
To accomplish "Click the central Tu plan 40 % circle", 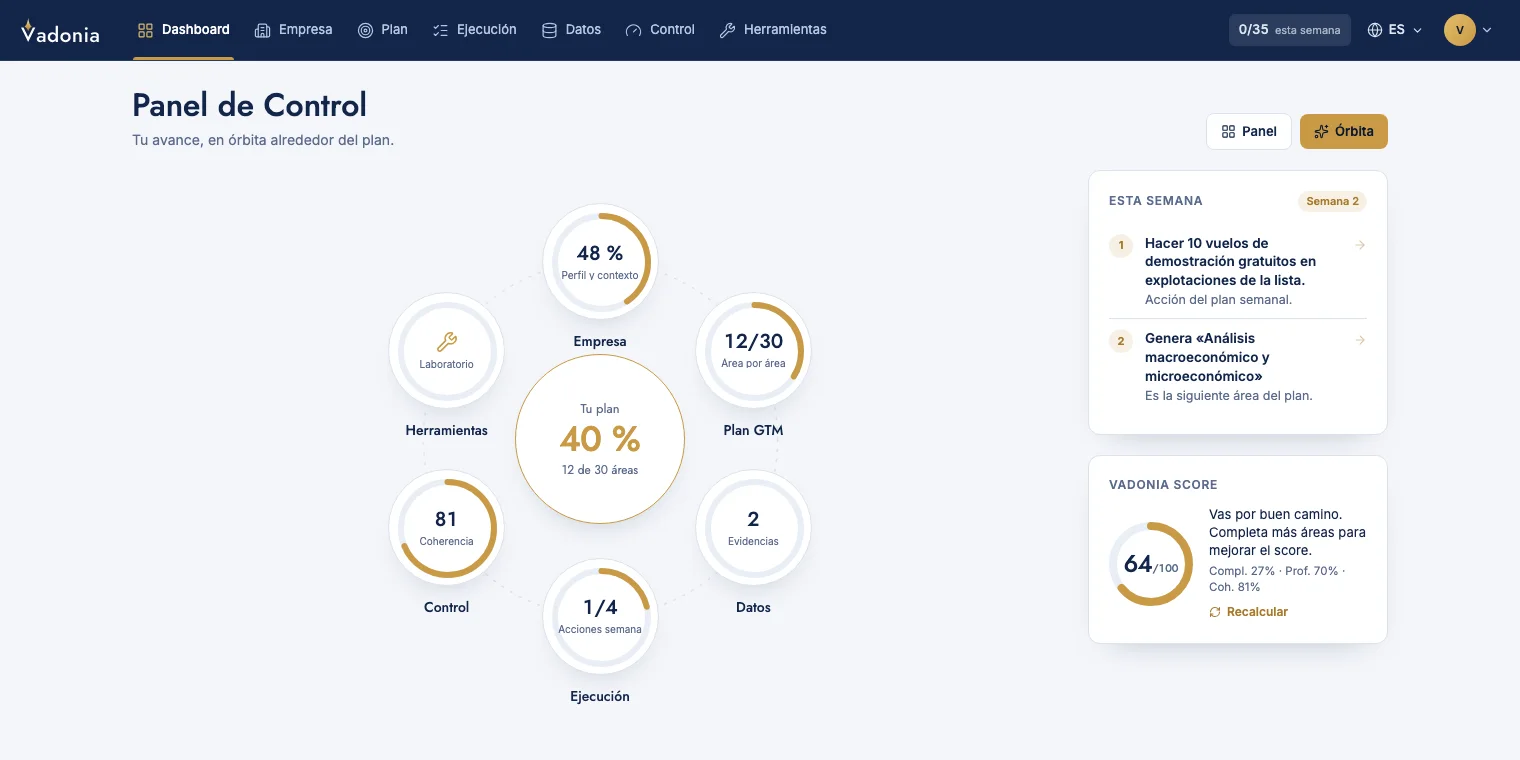I will (600, 439).
